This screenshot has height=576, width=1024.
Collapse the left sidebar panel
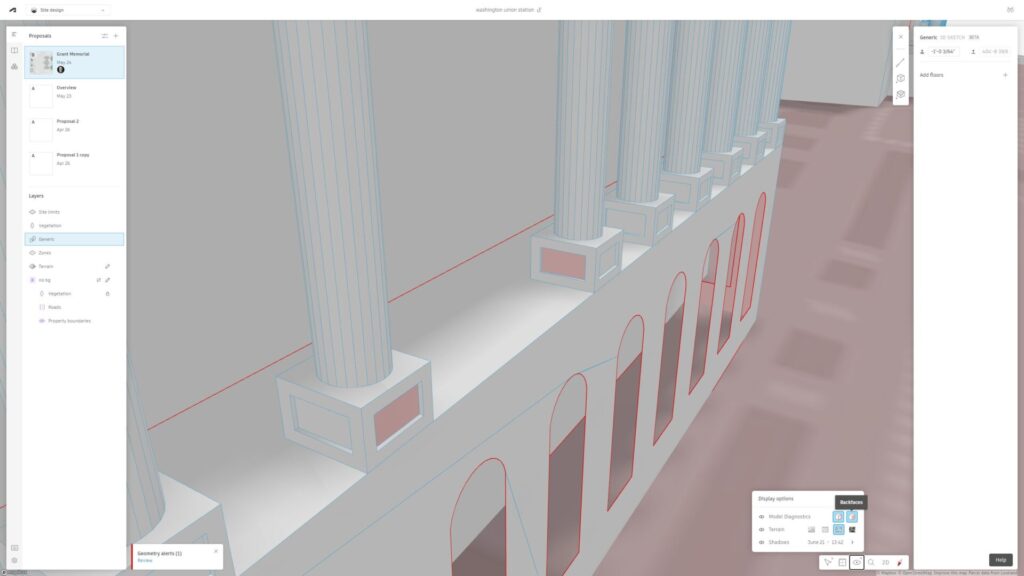(14, 35)
